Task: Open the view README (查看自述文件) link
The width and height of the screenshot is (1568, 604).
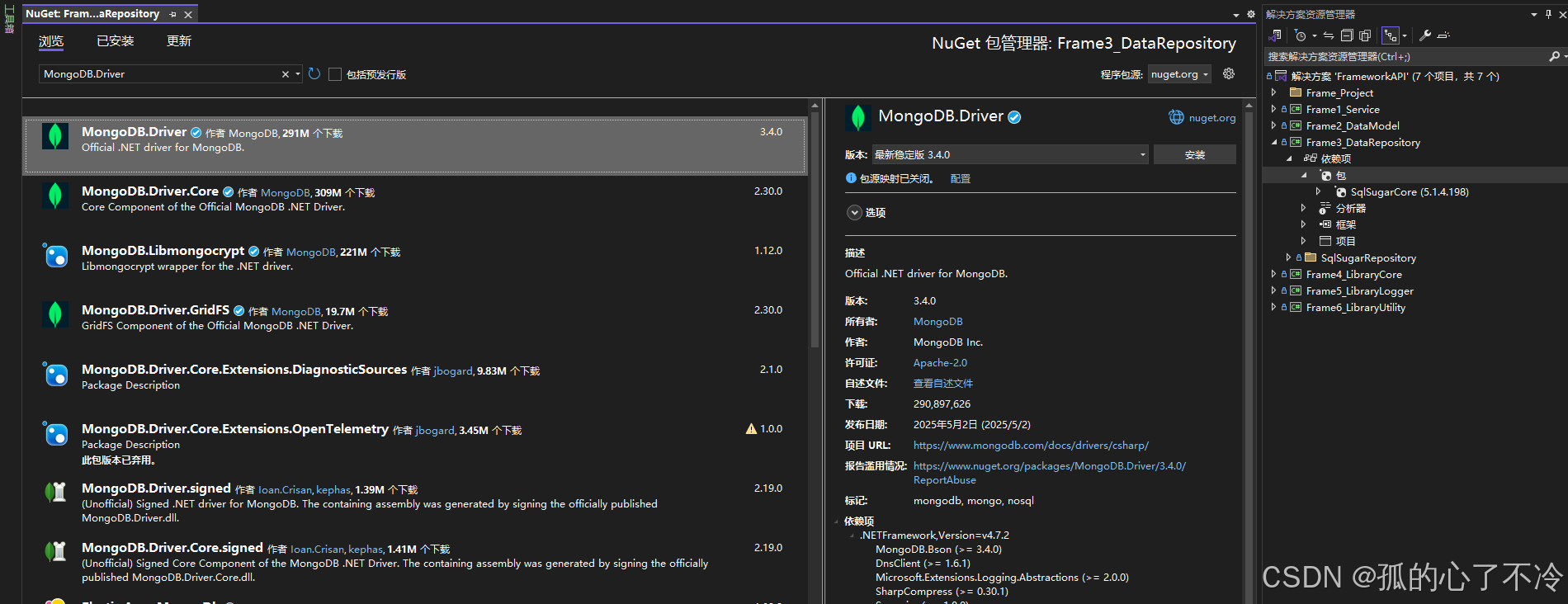Action: coord(942,383)
